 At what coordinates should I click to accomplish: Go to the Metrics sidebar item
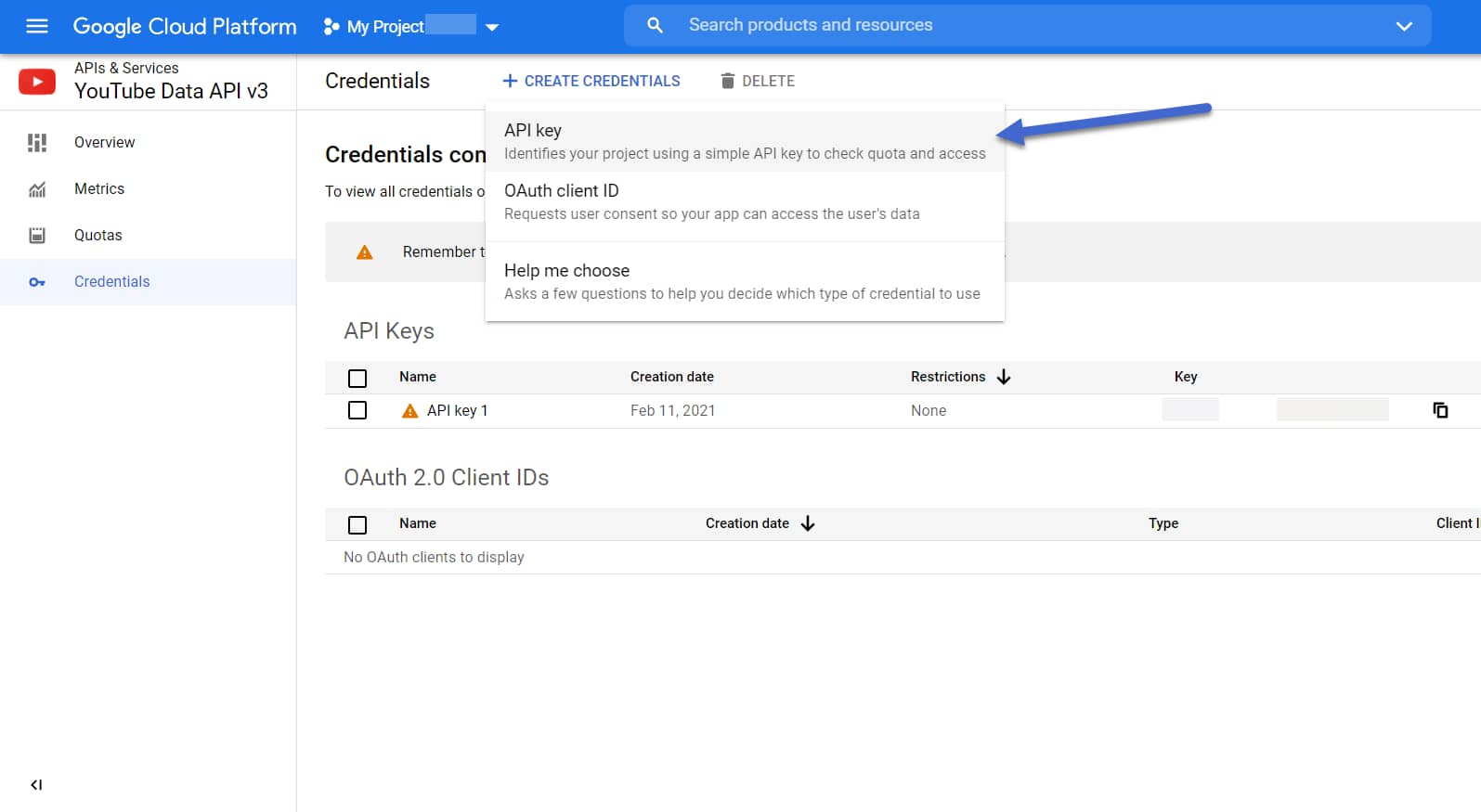point(148,188)
